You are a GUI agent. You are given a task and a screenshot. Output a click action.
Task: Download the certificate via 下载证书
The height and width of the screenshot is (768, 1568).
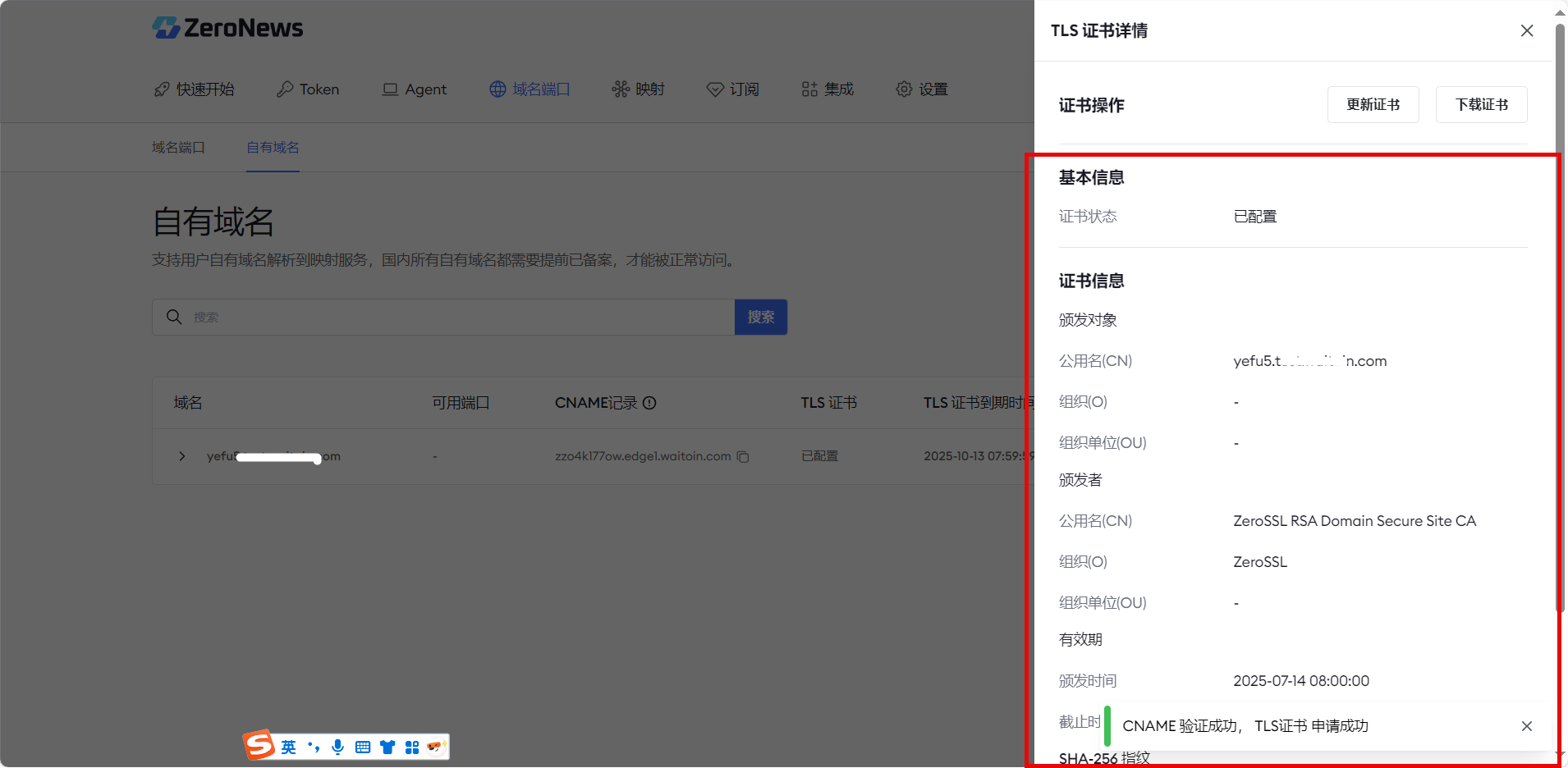[x=1481, y=105]
